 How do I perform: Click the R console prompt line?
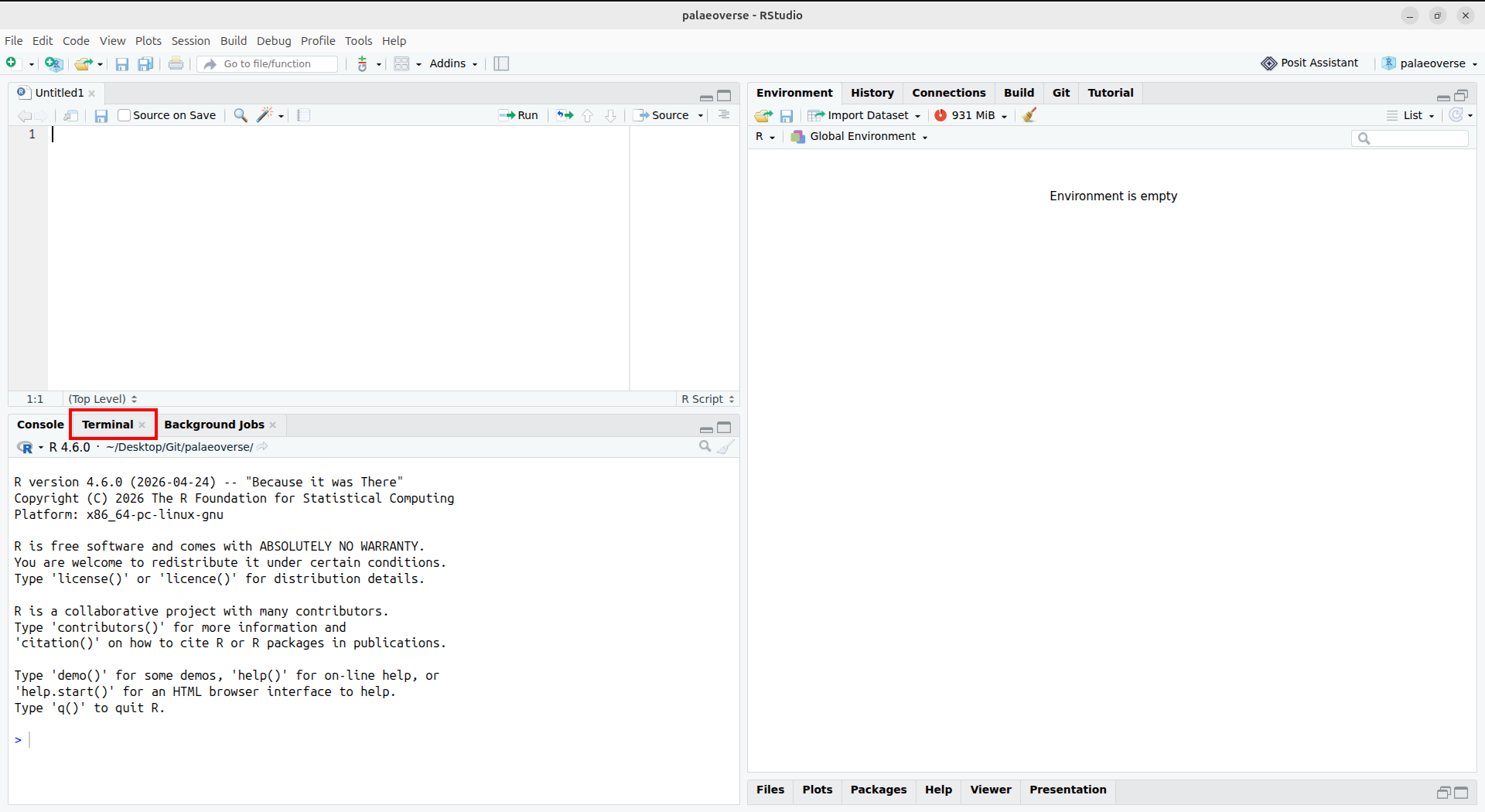click(x=374, y=740)
